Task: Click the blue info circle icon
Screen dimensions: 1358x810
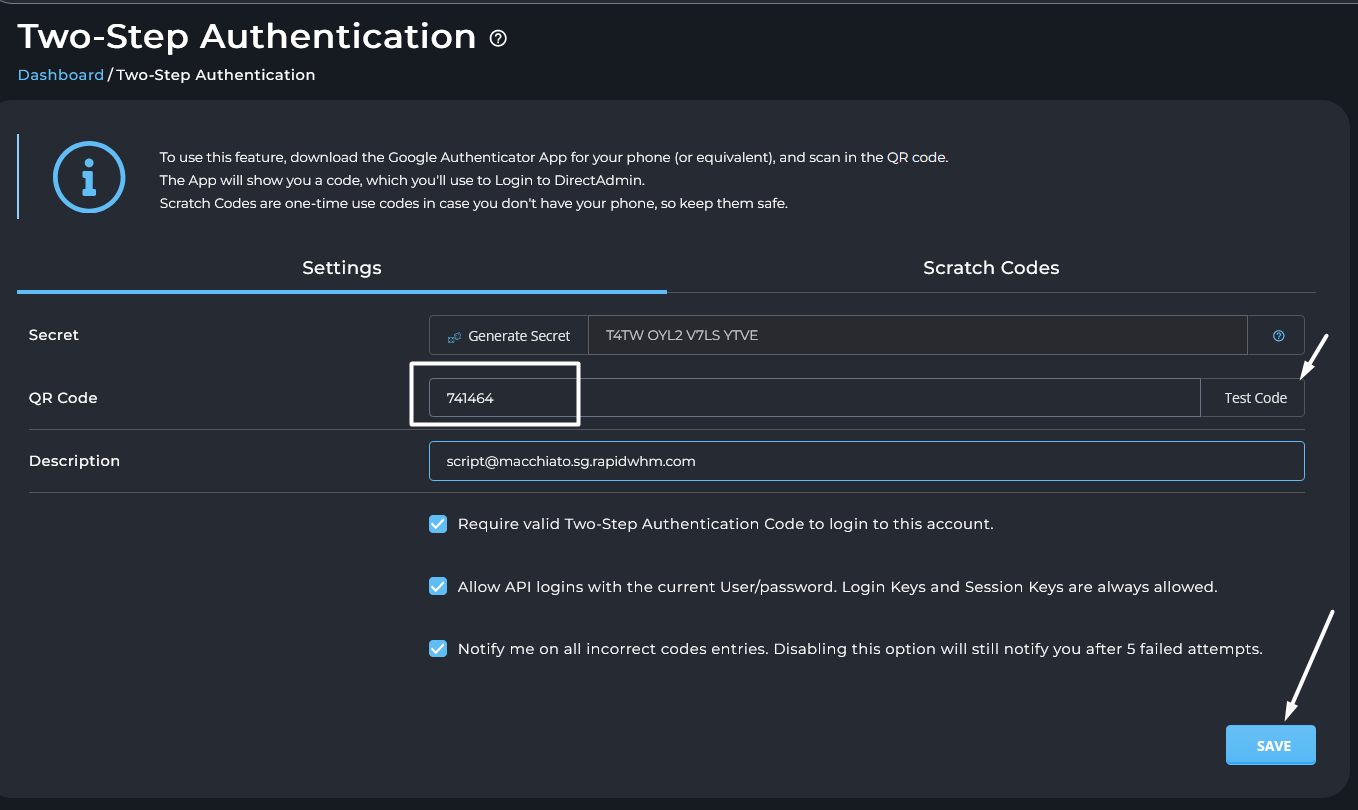Action: [x=89, y=176]
